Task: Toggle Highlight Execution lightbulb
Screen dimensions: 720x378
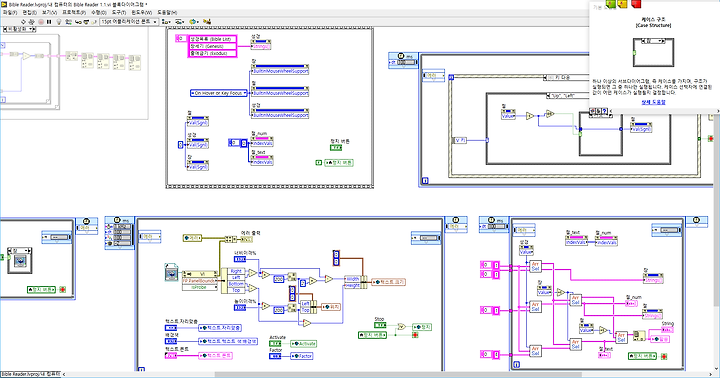Action: [x=59, y=22]
